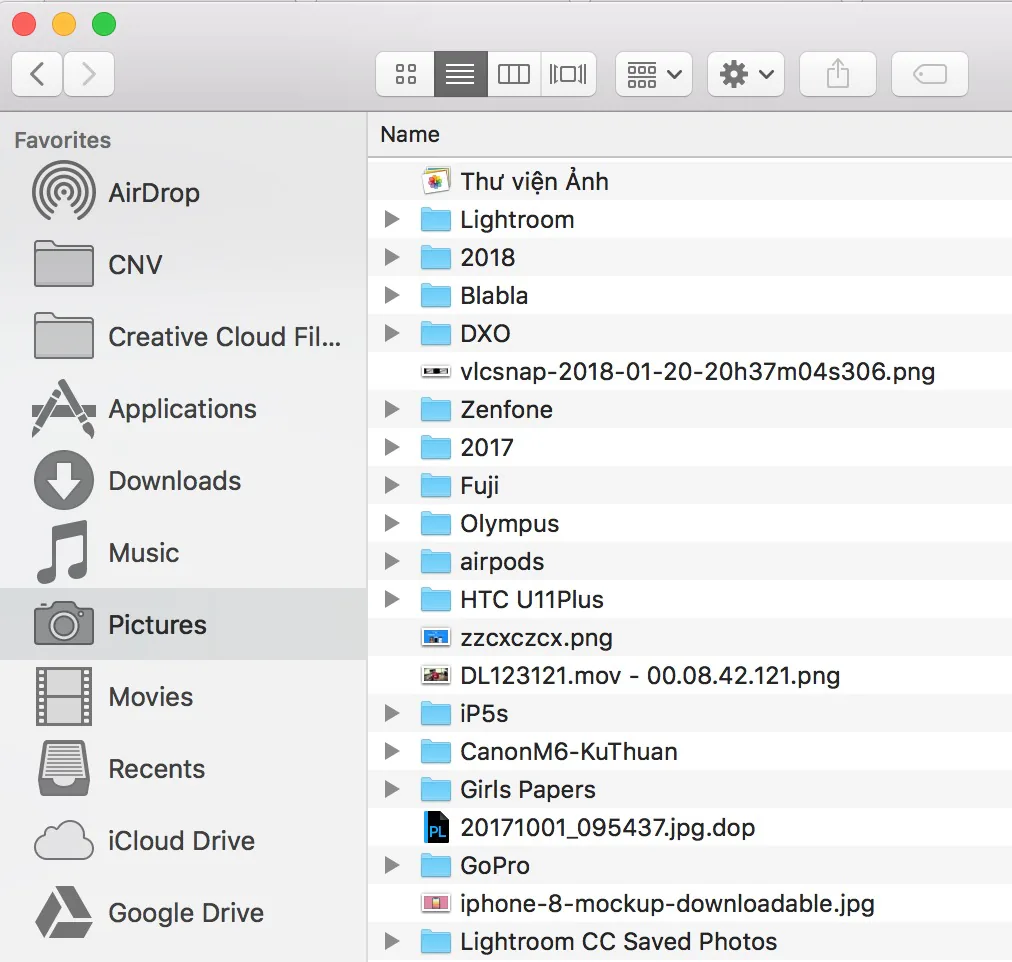Select Pictures in the sidebar
Viewport: 1012px width, 962px height.
[x=183, y=624]
